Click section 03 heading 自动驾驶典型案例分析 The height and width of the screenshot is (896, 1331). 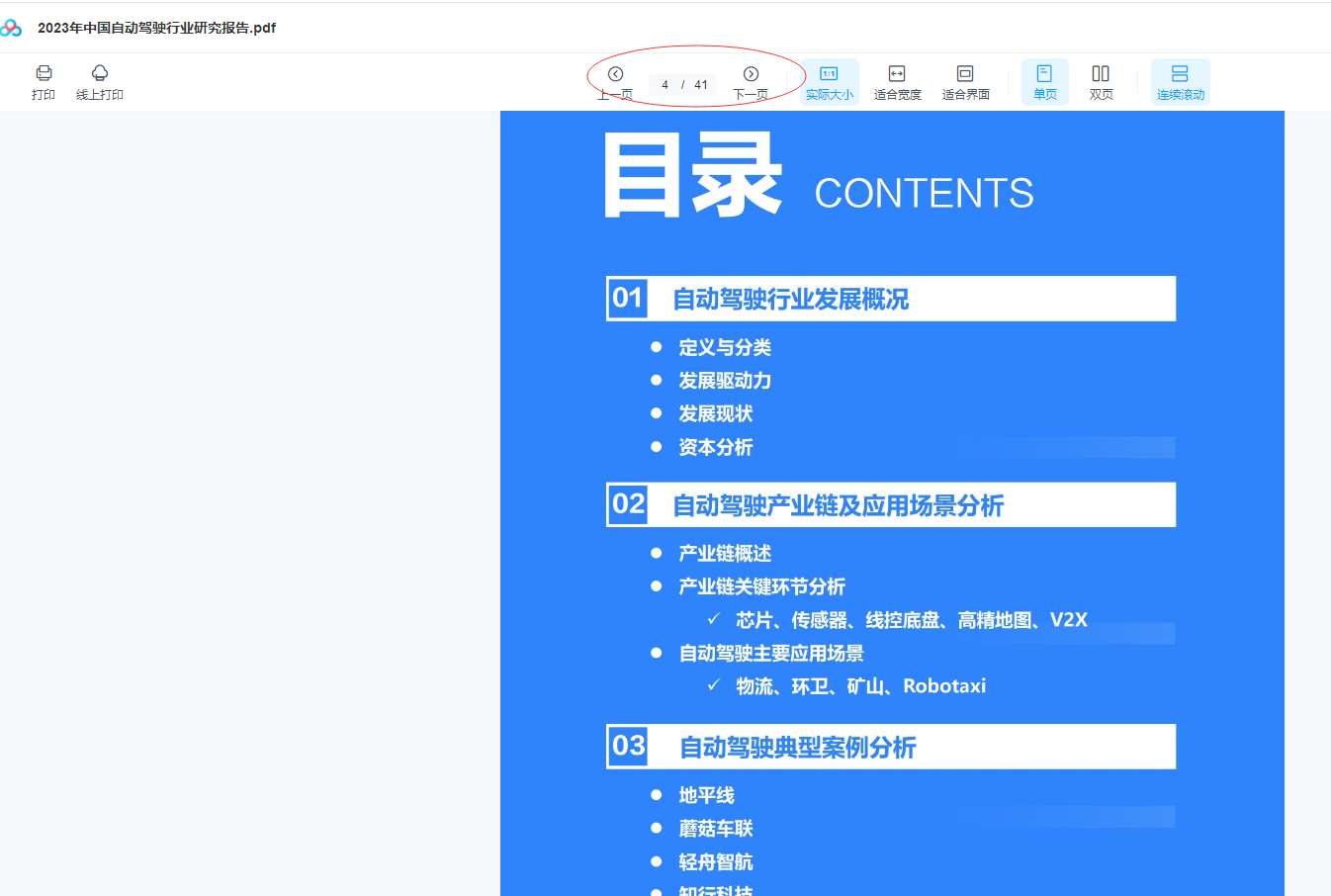[x=797, y=748]
